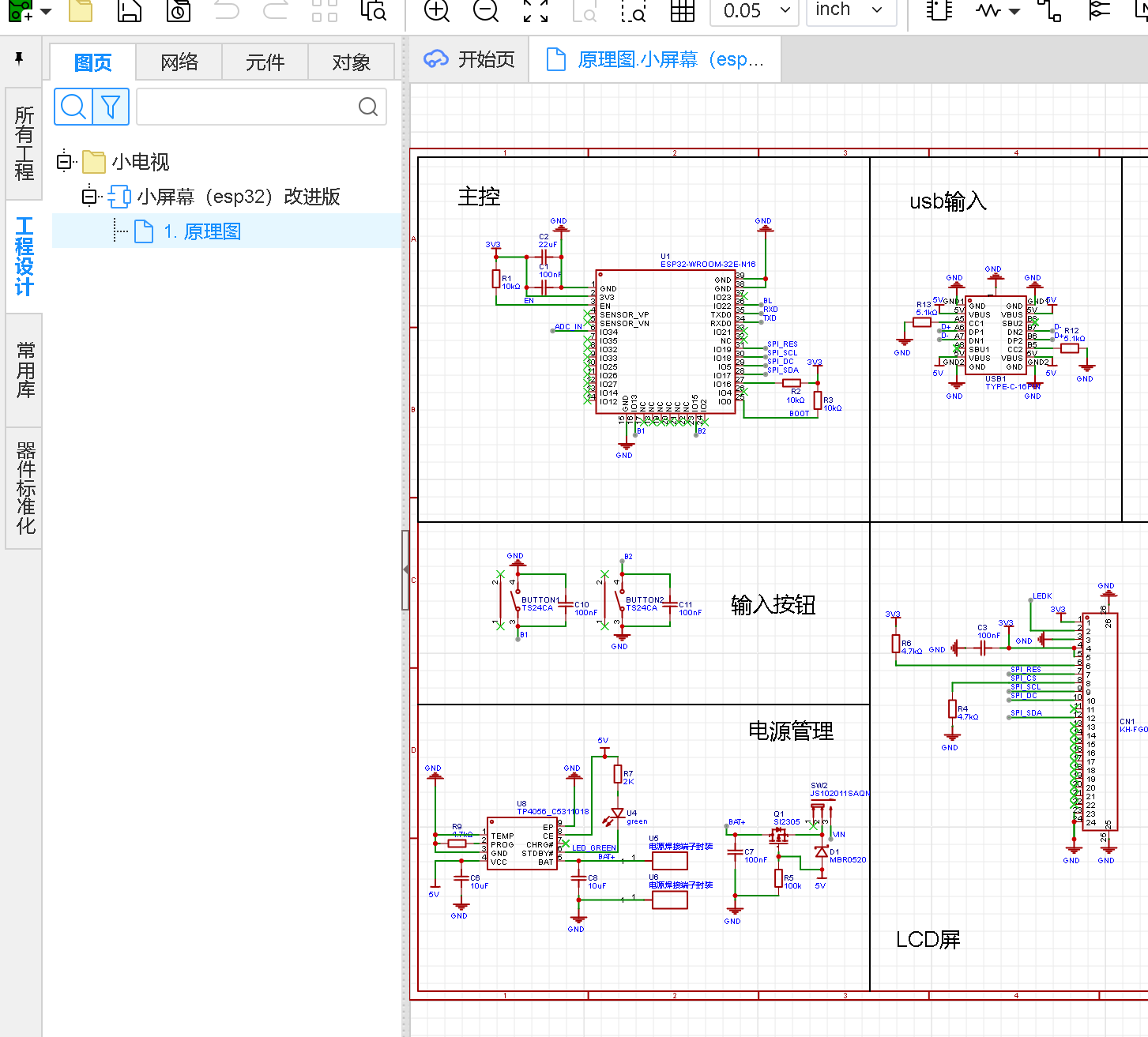Open the 0.05 grid size dropdown
Screen dimensions: 1148x1037
tap(755, 10)
